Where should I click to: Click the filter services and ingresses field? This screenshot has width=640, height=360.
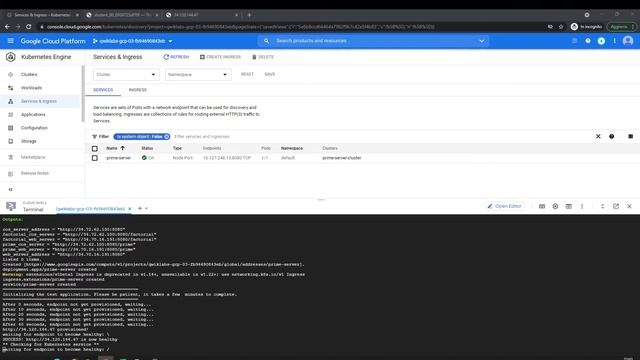point(202,137)
